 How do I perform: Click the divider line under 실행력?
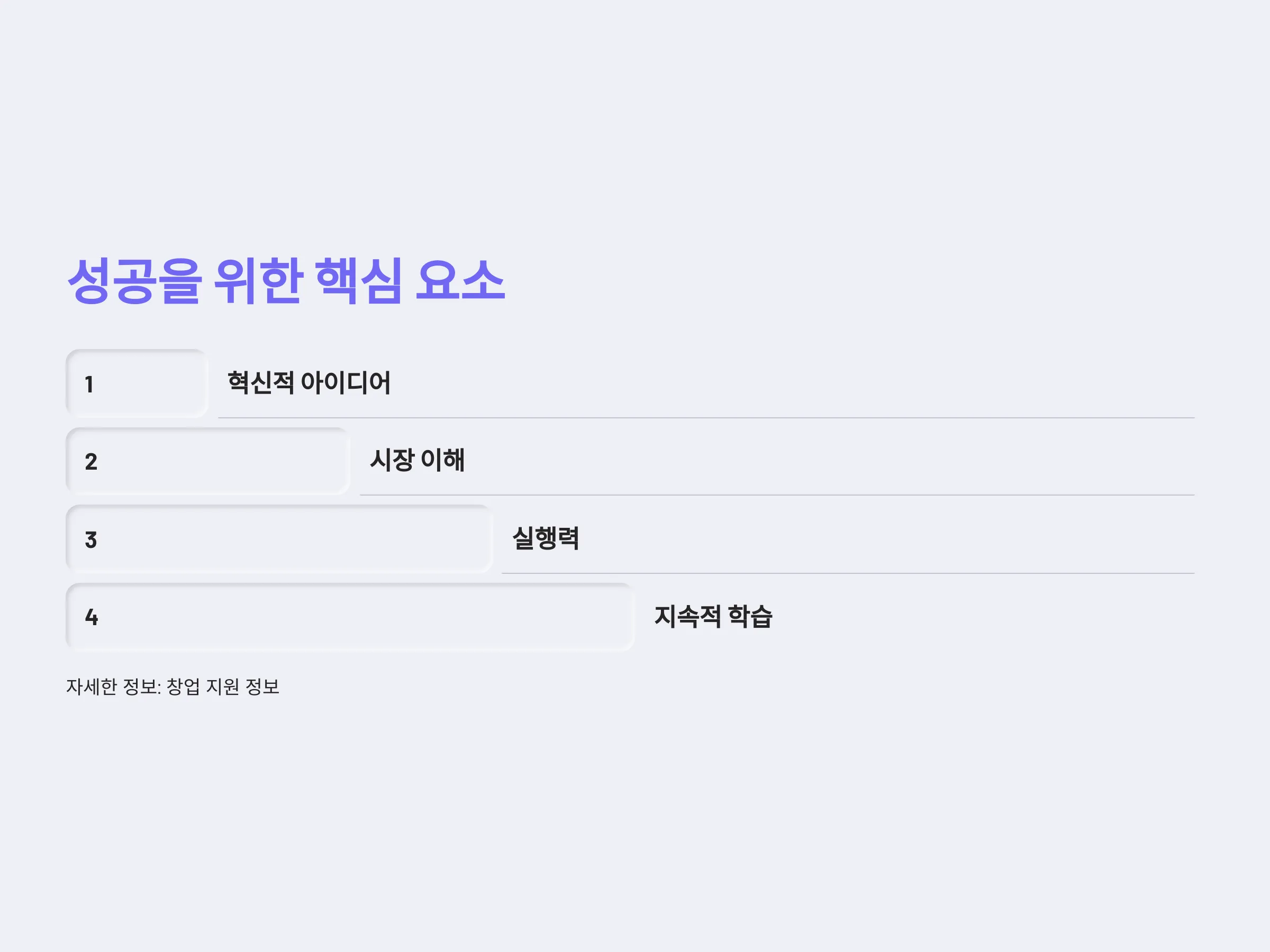(848, 573)
